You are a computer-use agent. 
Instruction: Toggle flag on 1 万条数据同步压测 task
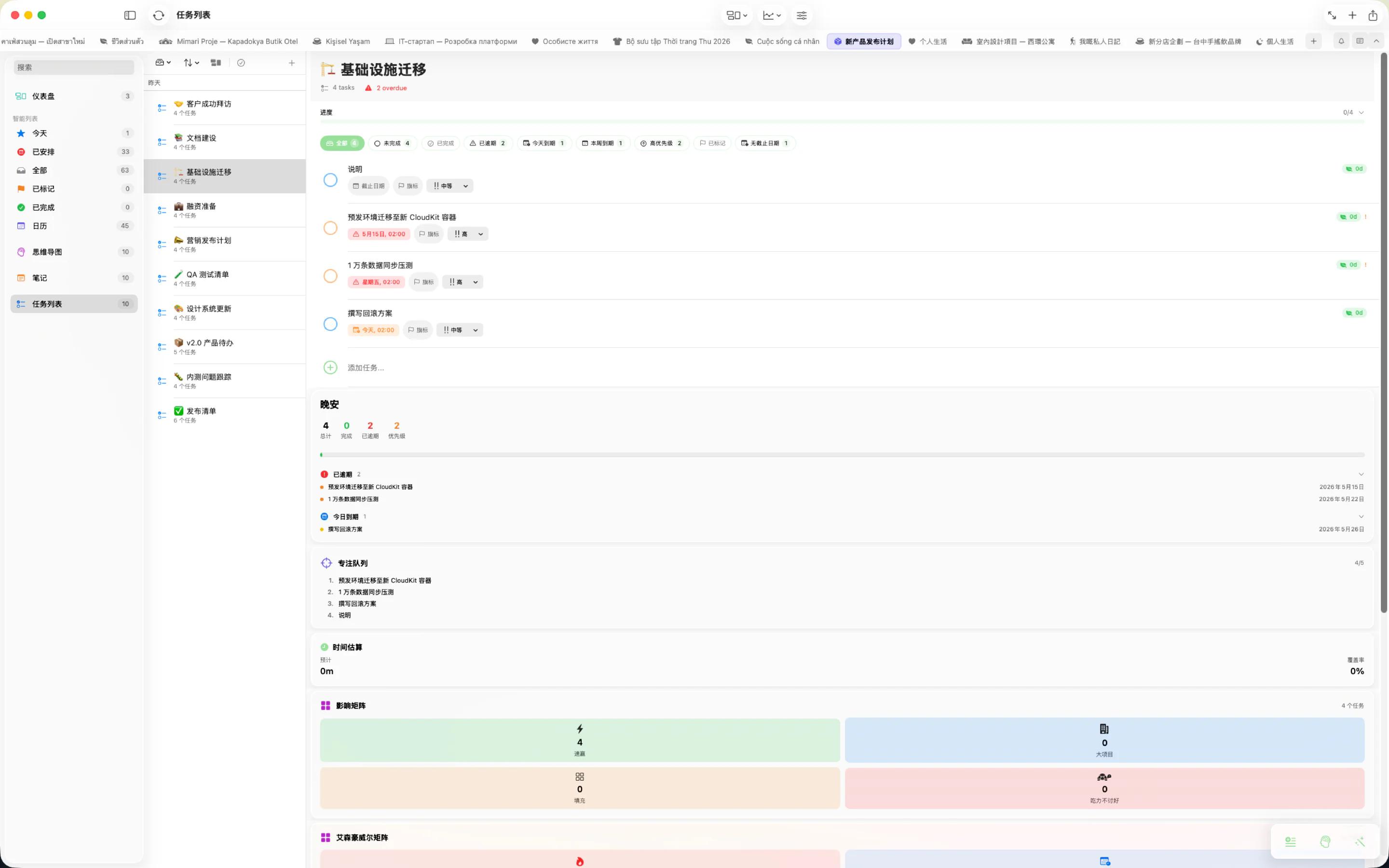(423, 282)
